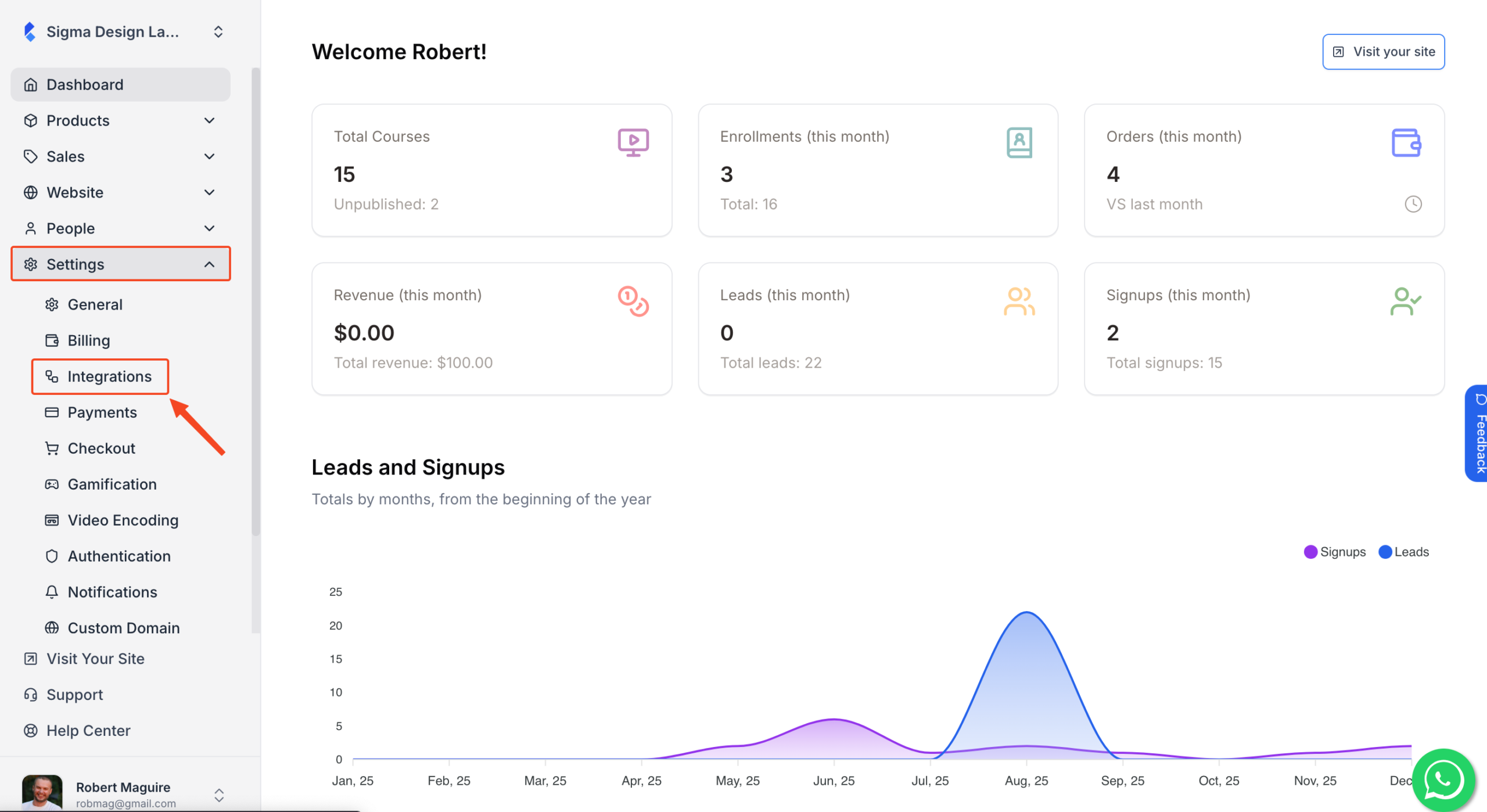Click the Leads people icon
Screen dimensions: 1487x812
[1019, 301]
